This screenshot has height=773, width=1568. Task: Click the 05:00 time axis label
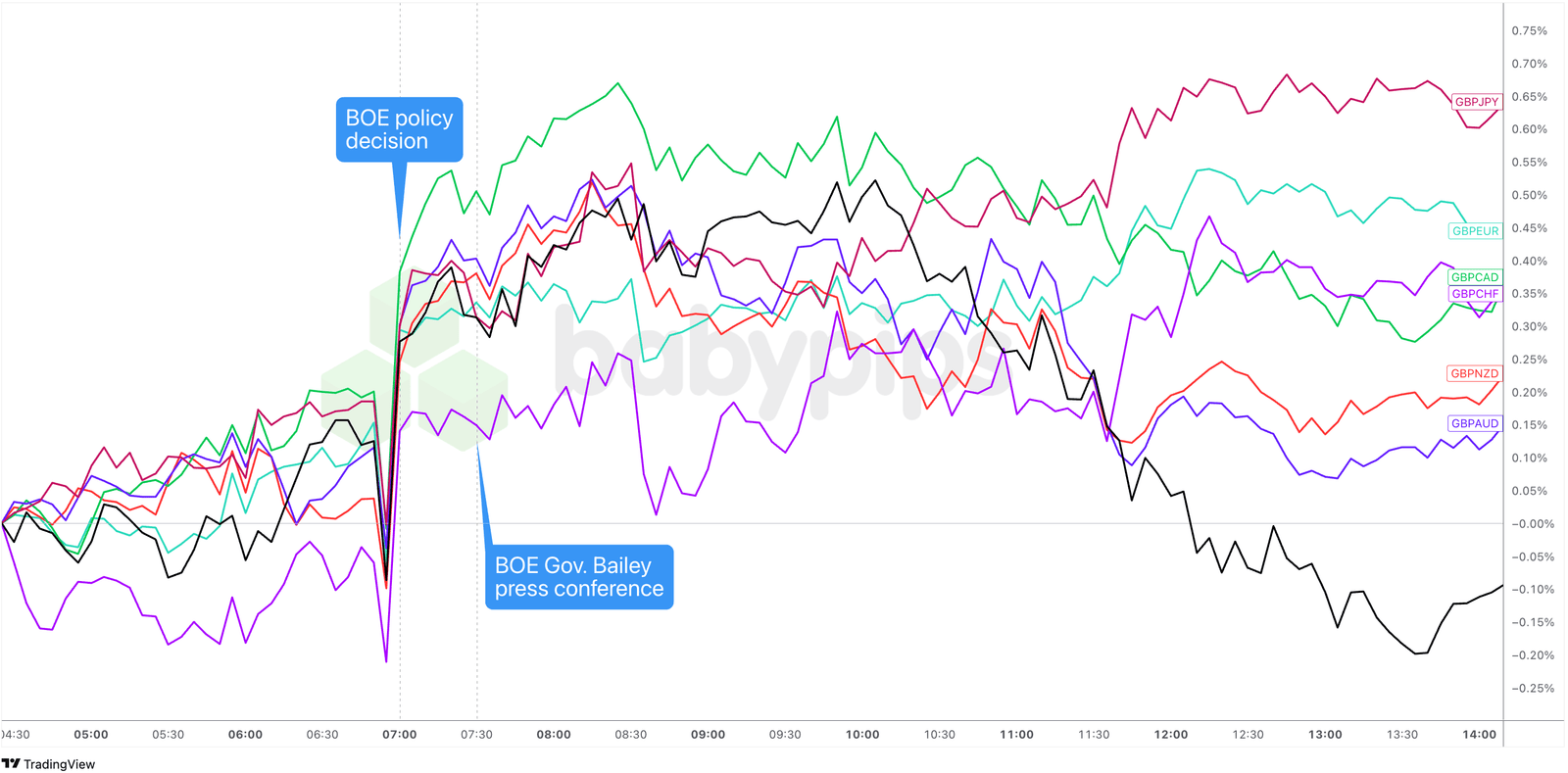click(x=91, y=735)
